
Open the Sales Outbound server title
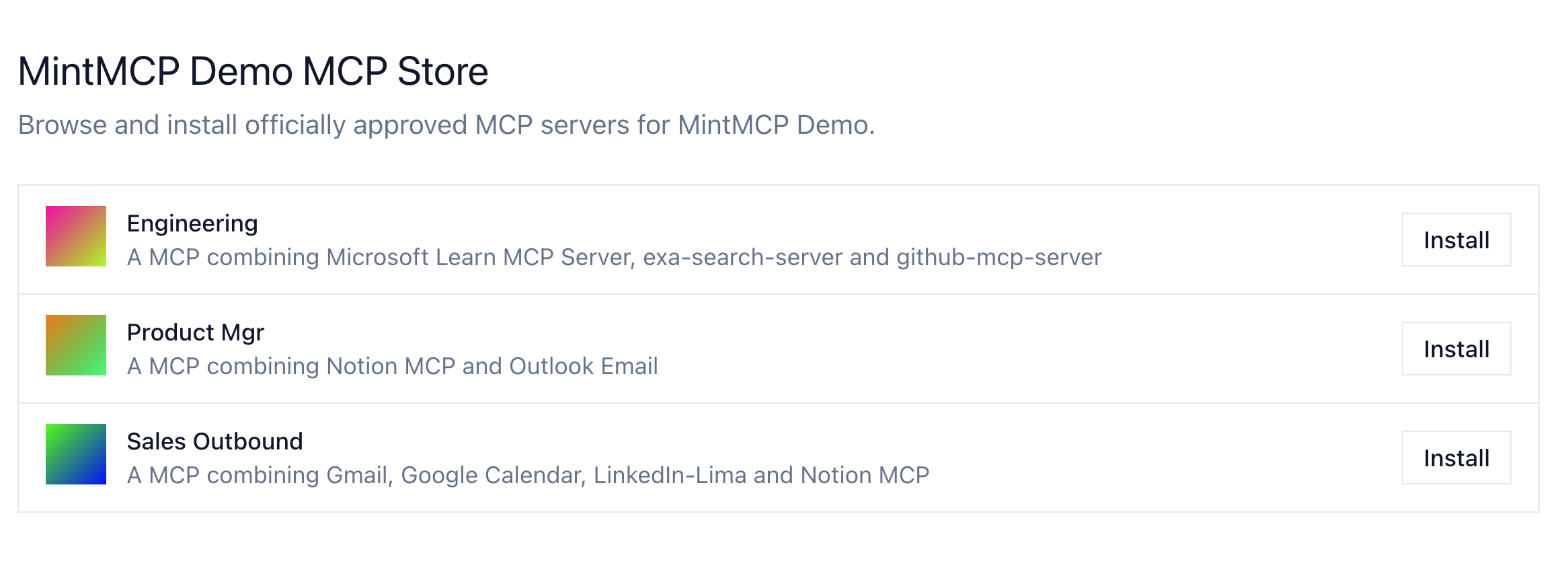(x=215, y=441)
